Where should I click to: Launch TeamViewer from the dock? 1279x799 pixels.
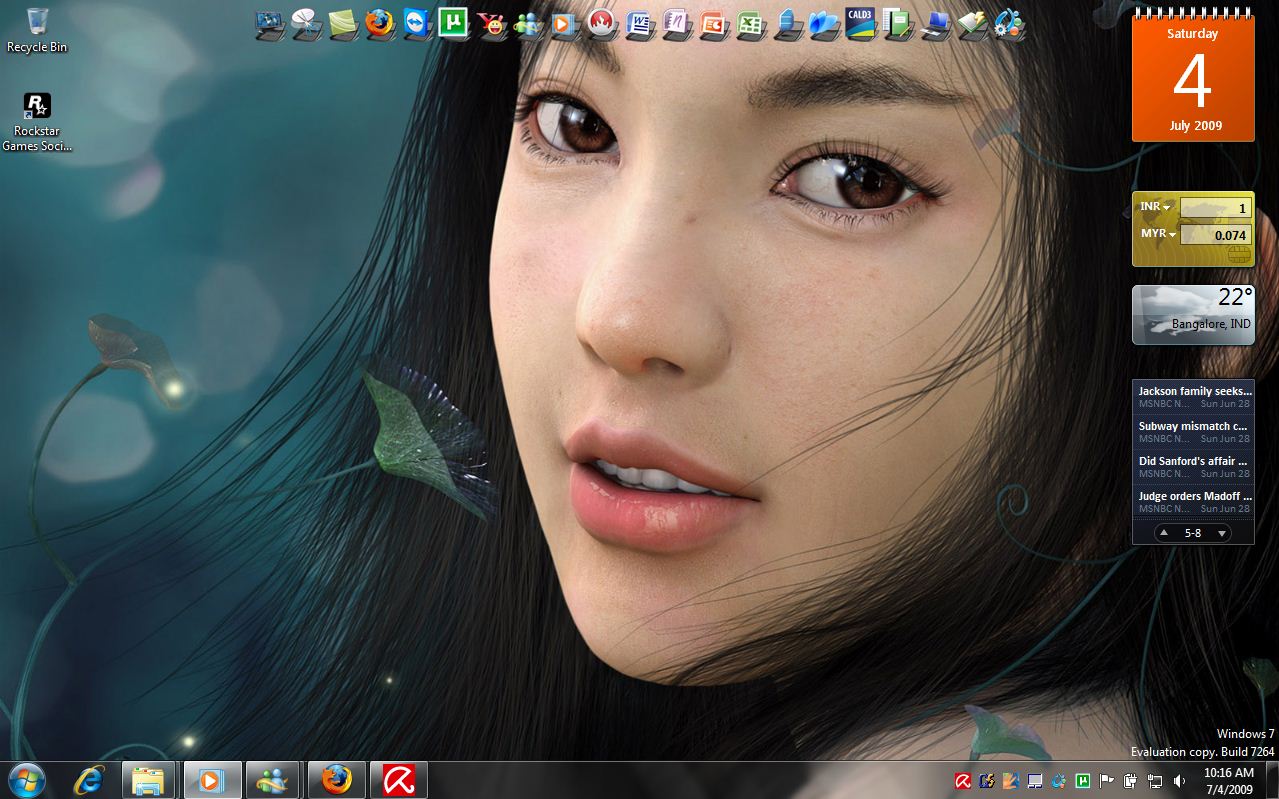417,23
